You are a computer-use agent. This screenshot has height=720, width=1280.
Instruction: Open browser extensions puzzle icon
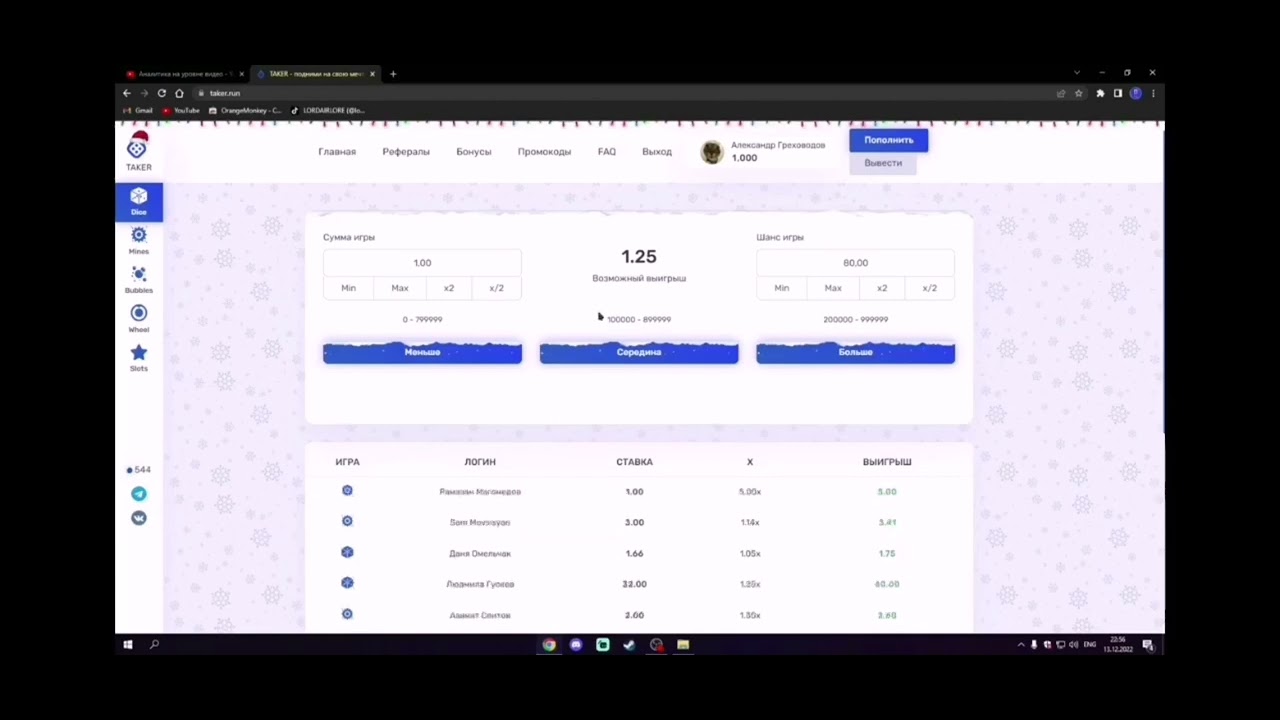click(x=1100, y=93)
